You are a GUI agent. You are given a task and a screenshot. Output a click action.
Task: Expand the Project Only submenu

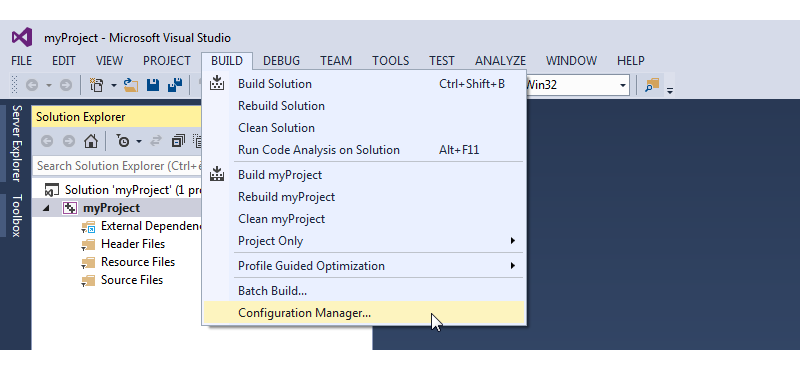377,241
